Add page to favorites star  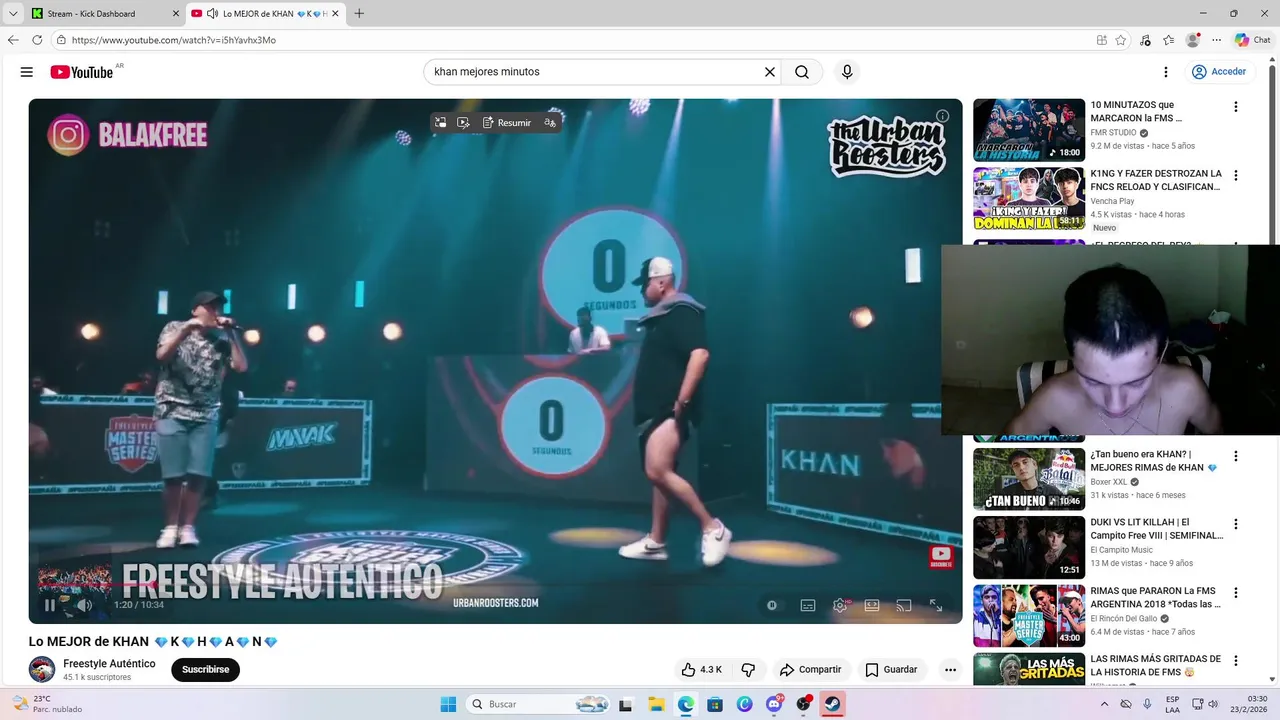point(1121,40)
